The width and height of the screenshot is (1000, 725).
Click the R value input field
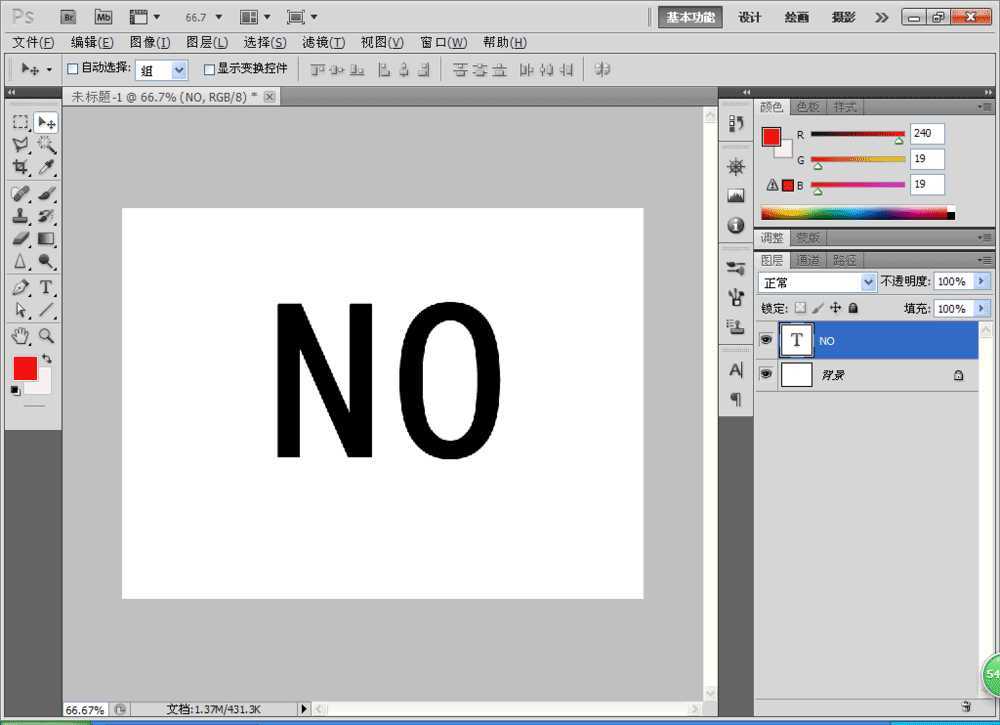[x=926, y=133]
